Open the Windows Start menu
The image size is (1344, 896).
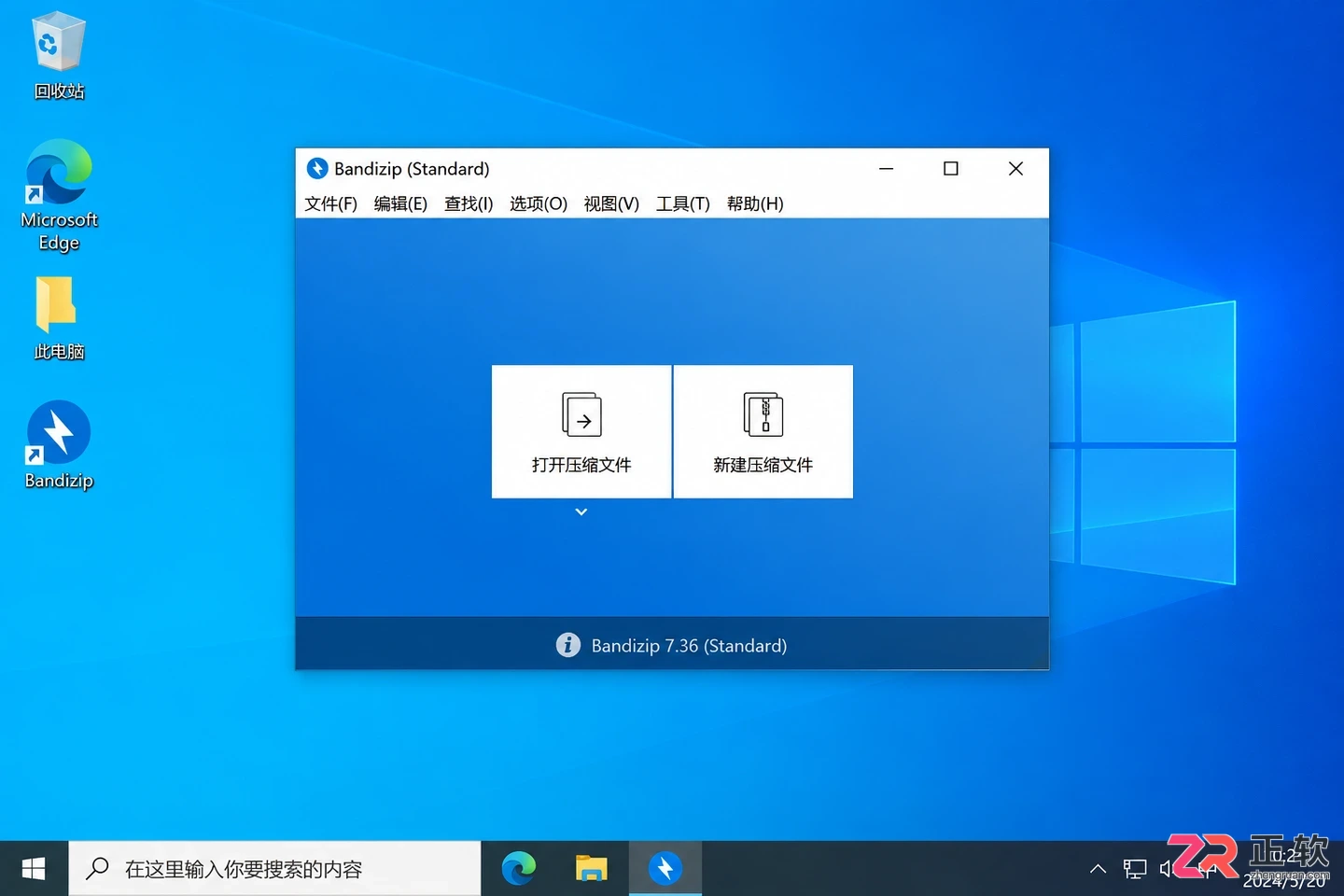pyautogui.click(x=34, y=869)
